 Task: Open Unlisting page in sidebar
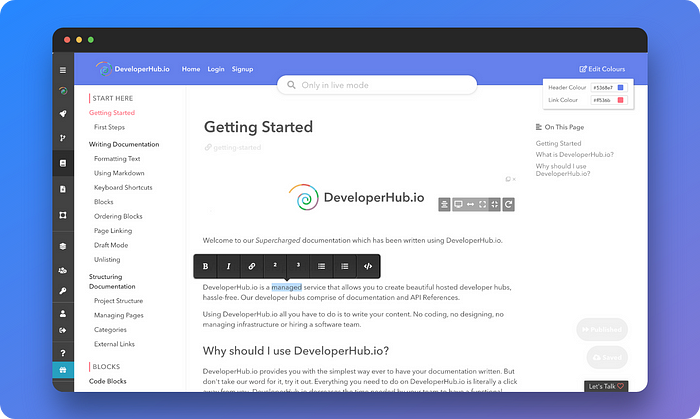[107, 259]
